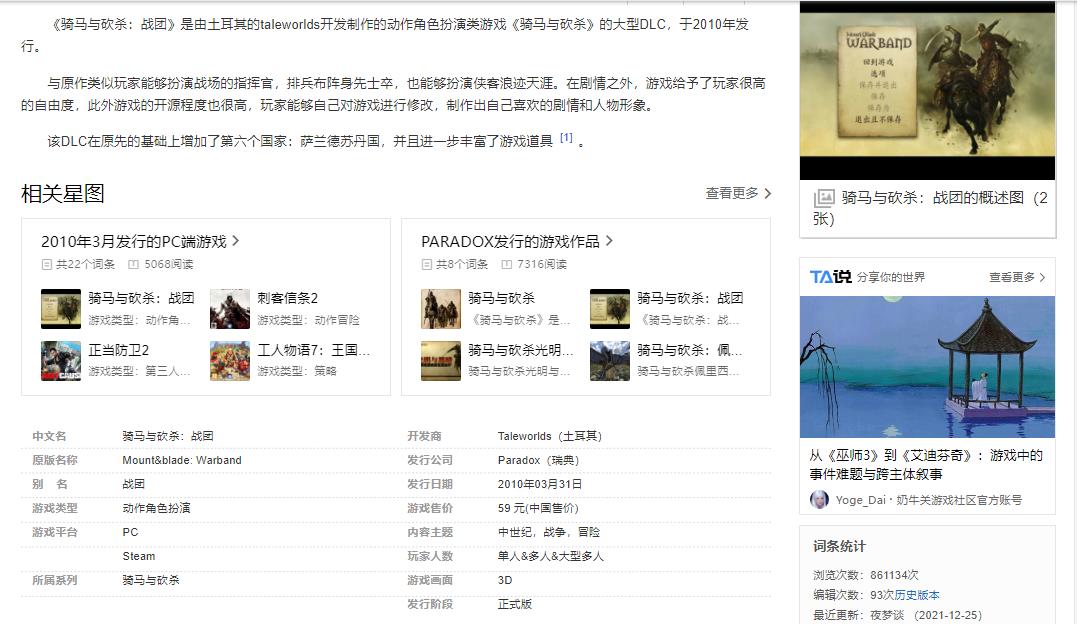Expand the chevron beside 相关星图 查看更多
Screen dimensions: 1077x624
767,193
